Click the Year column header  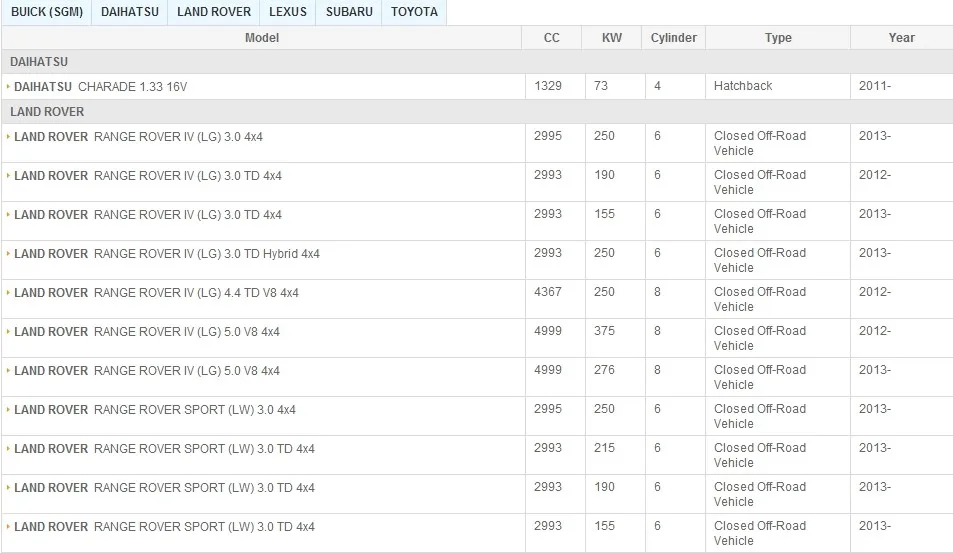point(901,38)
